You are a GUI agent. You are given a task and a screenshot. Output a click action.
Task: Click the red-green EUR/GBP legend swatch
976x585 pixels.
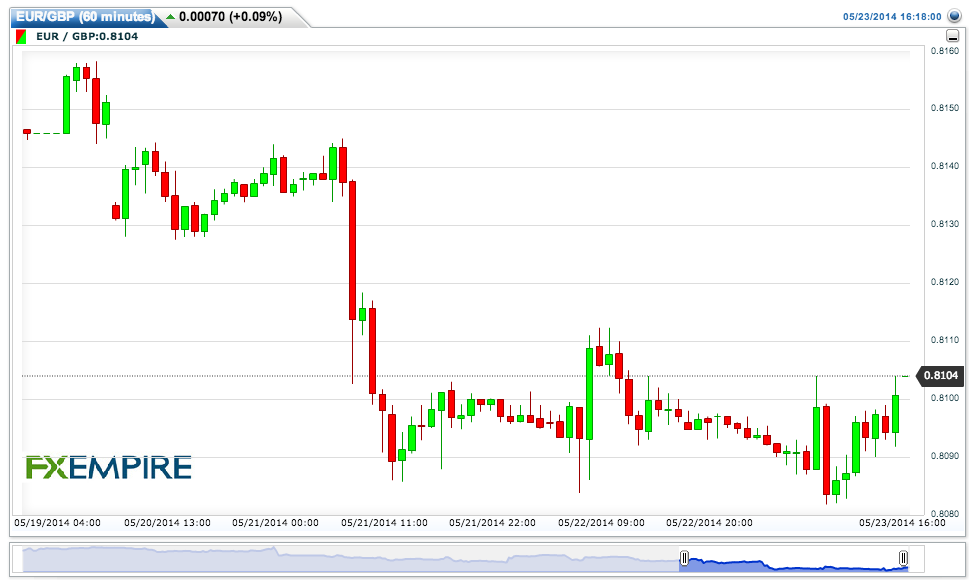coord(21,37)
